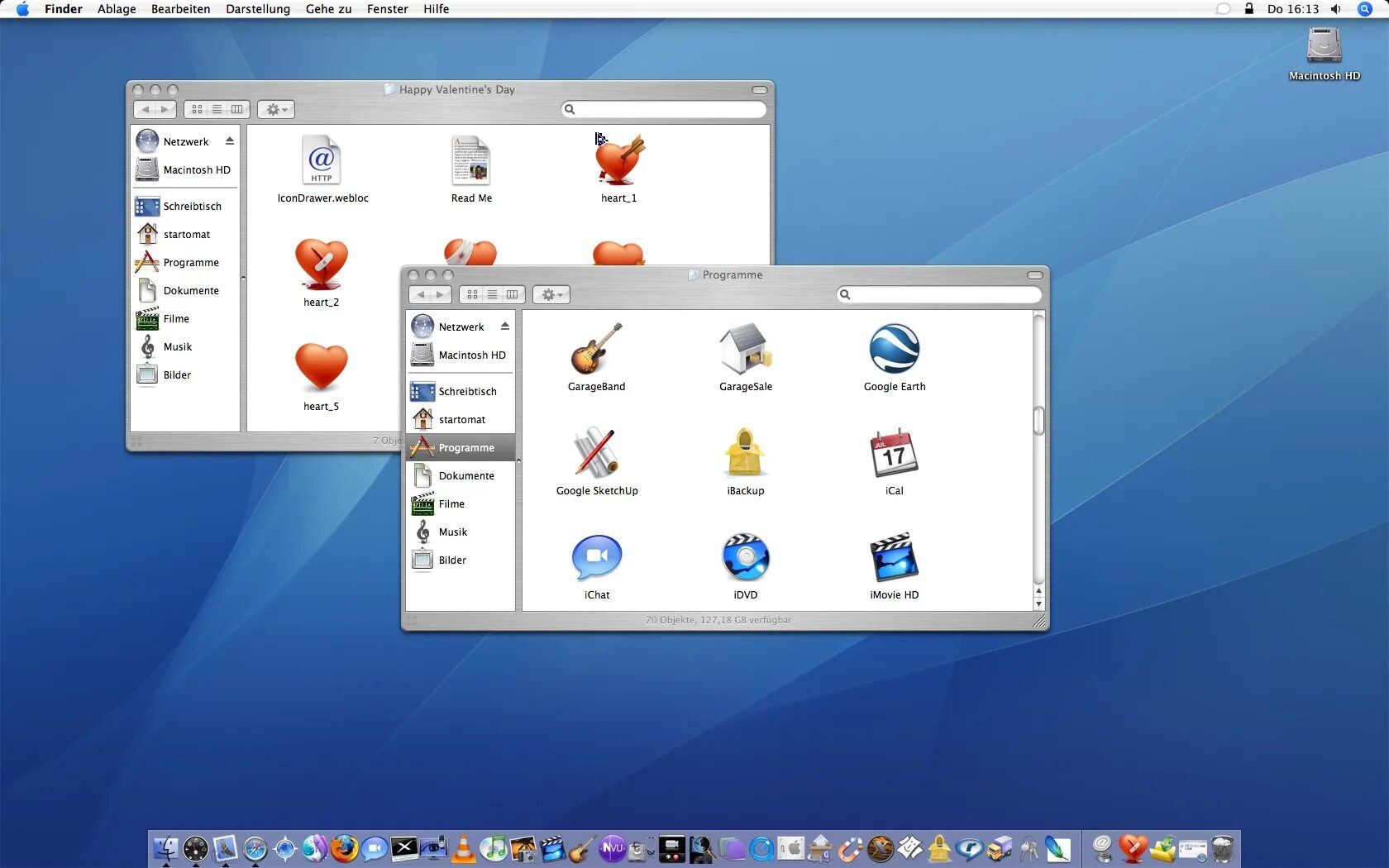The image size is (1389, 868).
Task: Go forward in the Programme window
Action: point(442,294)
